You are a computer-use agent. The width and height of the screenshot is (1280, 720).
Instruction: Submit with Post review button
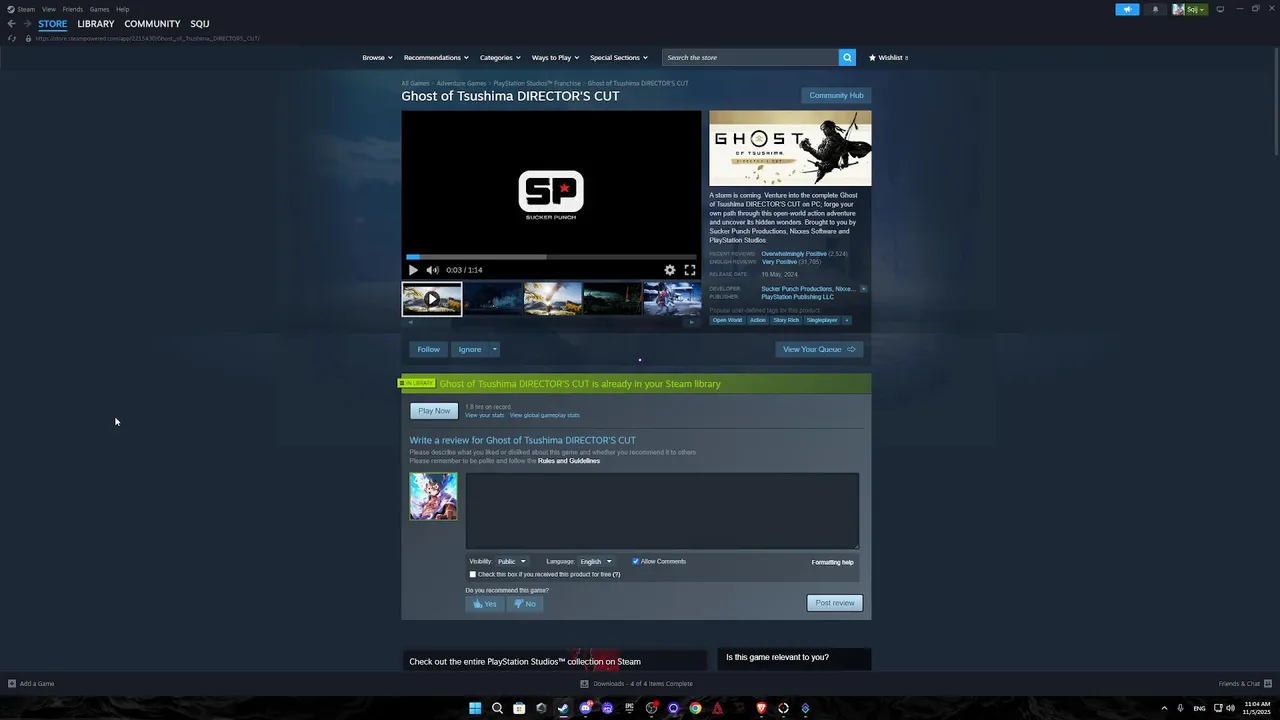coord(835,603)
